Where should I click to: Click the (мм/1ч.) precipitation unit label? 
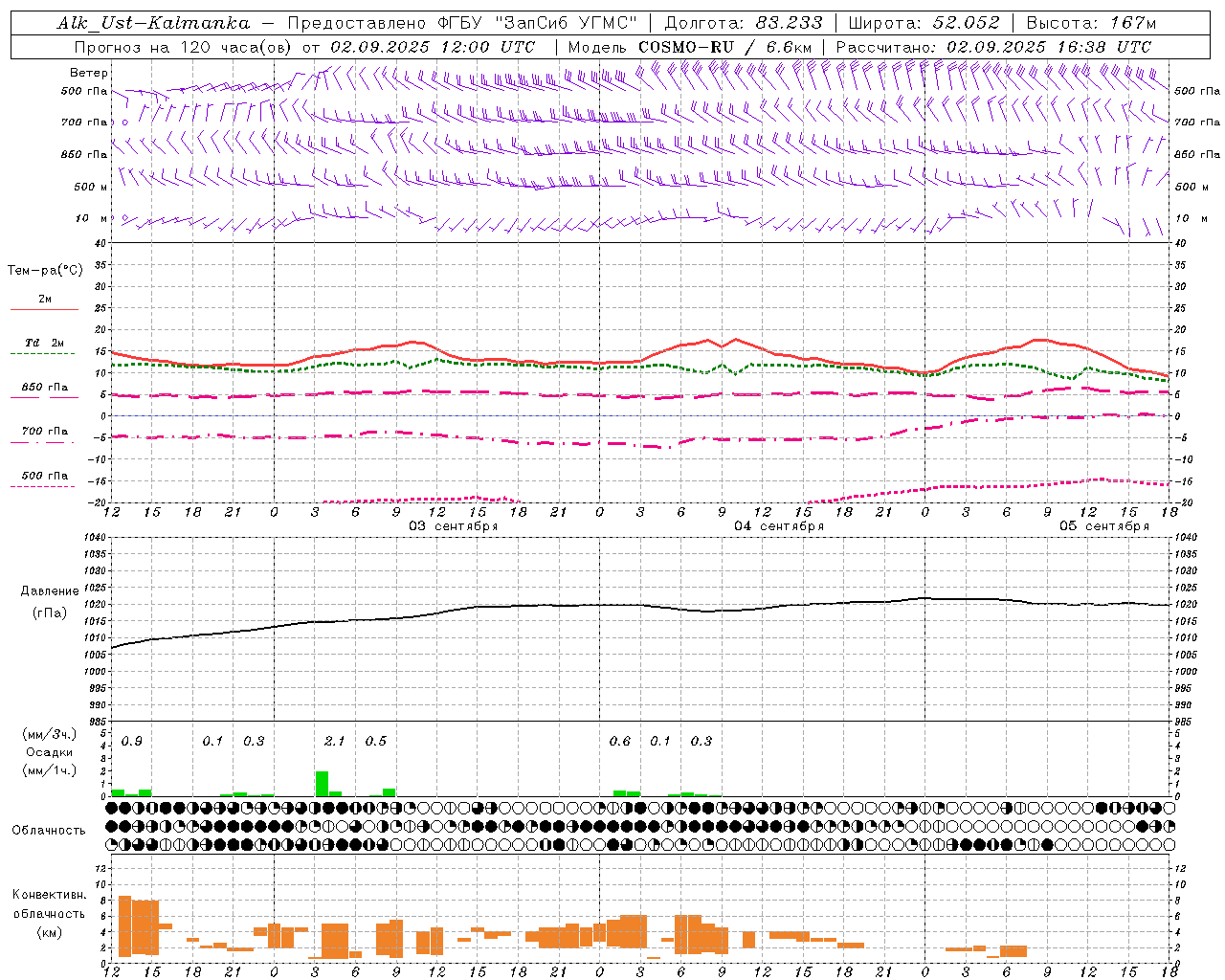pyautogui.click(x=50, y=770)
